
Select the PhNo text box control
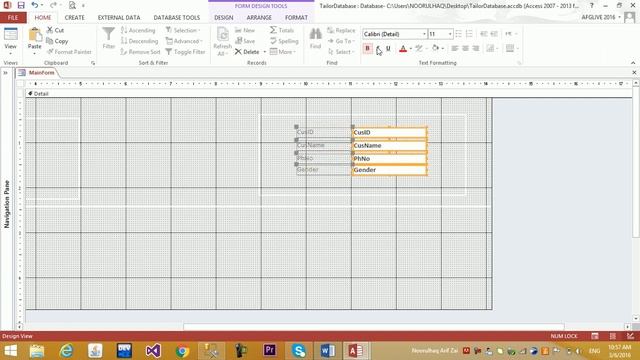(389, 158)
